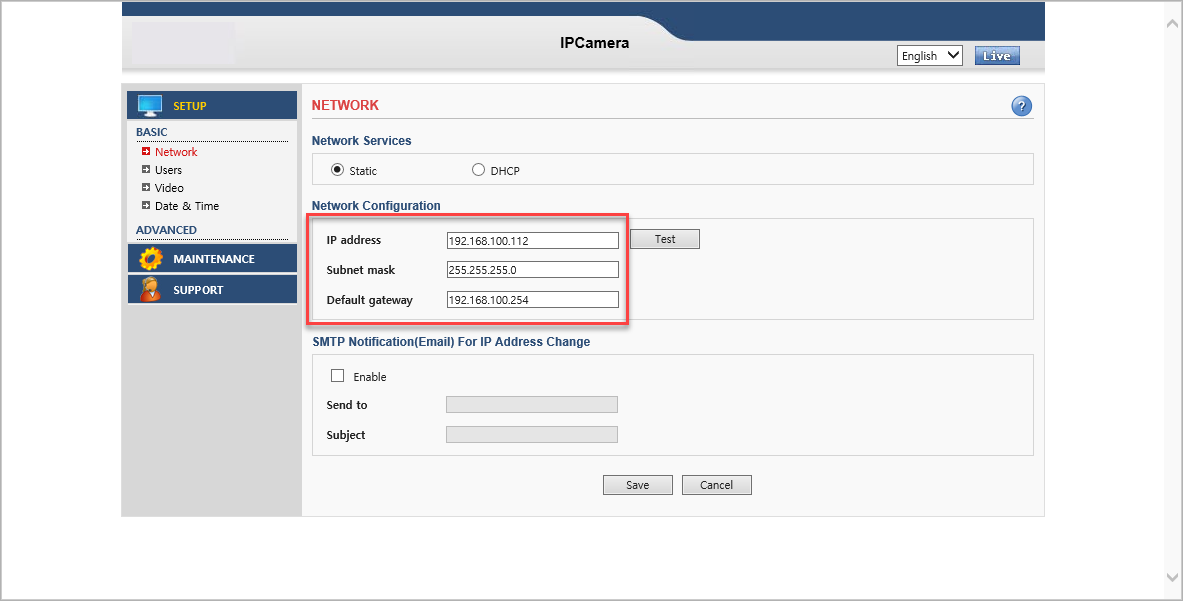Click the Network menu bullet icon
The image size is (1183, 601).
tap(146, 152)
